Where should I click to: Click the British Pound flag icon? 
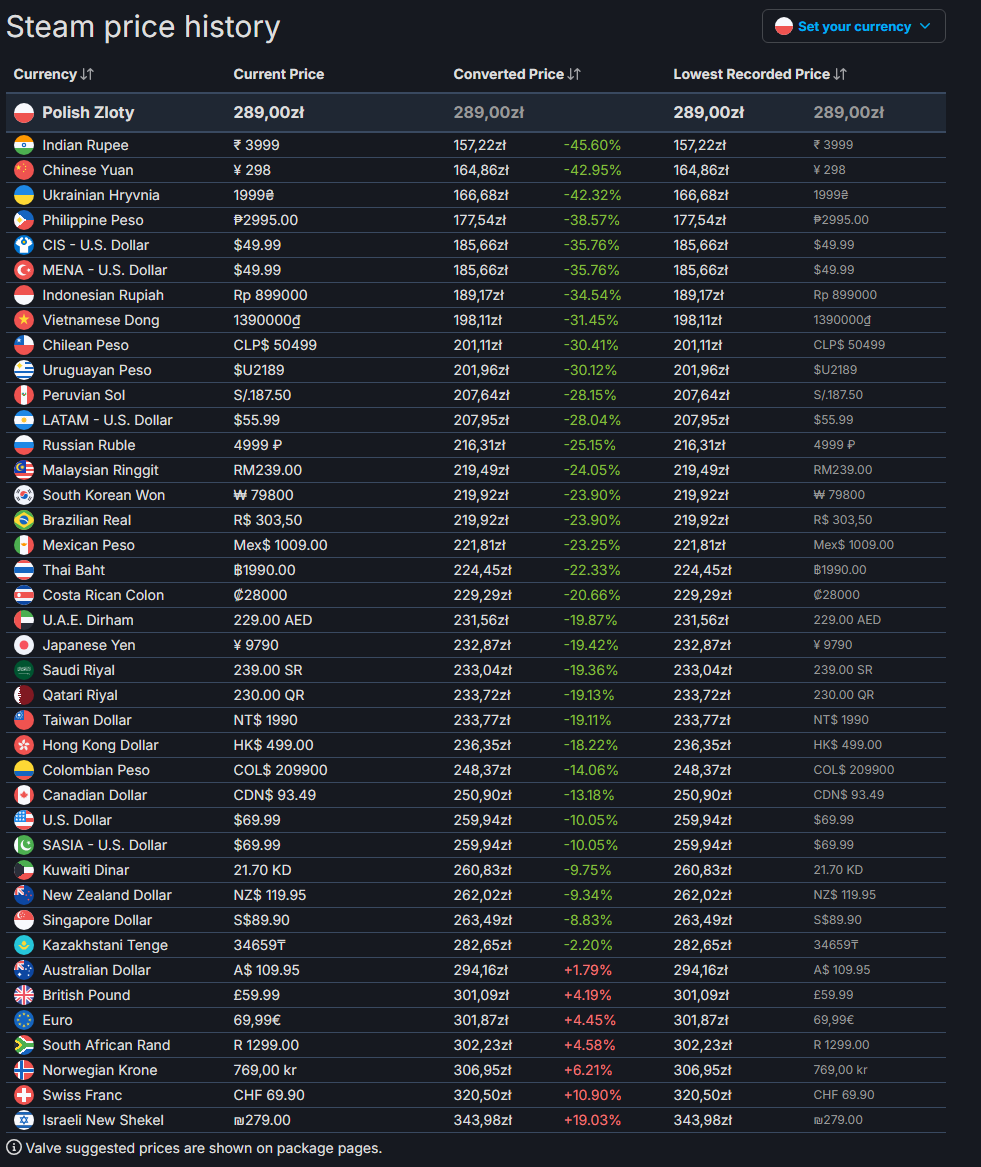[24, 995]
